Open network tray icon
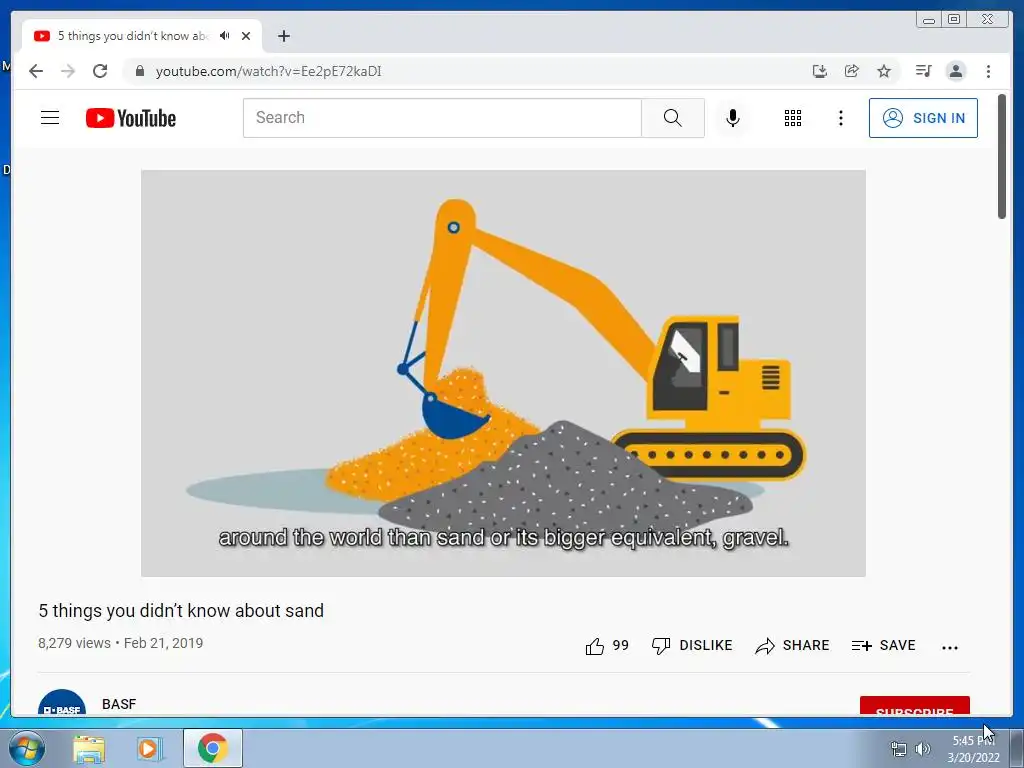The image size is (1024, 768). (899, 749)
